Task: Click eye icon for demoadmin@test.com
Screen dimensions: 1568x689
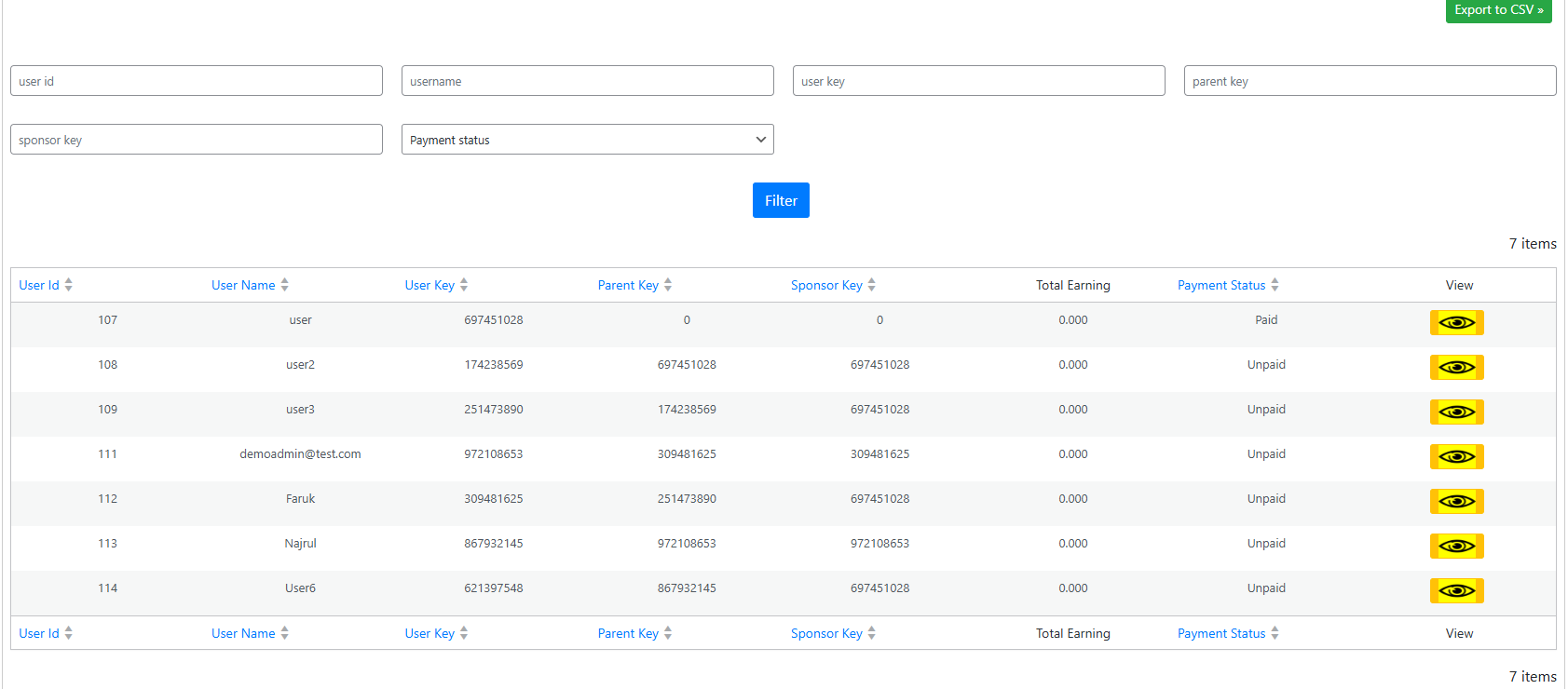Action: [1456, 456]
